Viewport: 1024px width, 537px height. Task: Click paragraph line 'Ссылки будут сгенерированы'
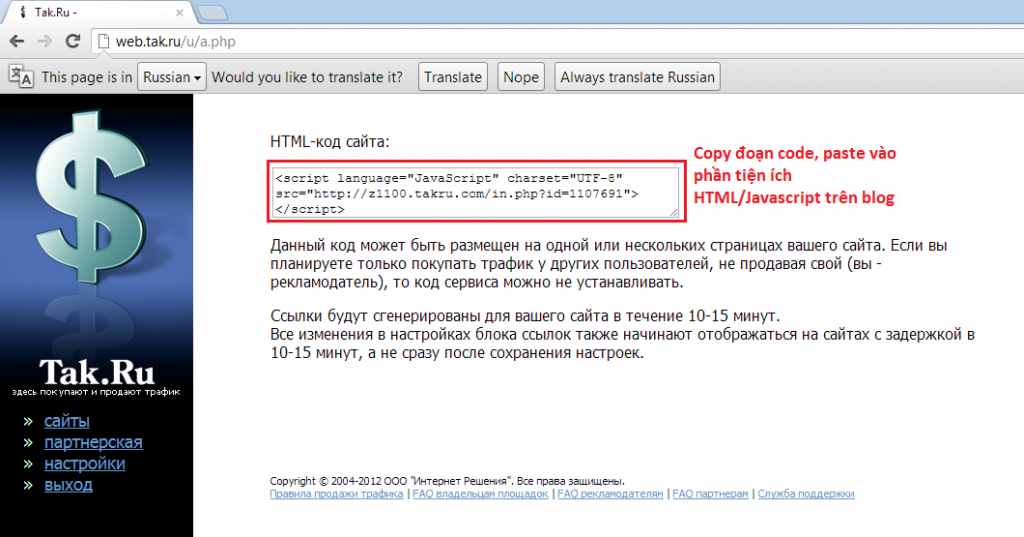pyautogui.click(x=525, y=316)
